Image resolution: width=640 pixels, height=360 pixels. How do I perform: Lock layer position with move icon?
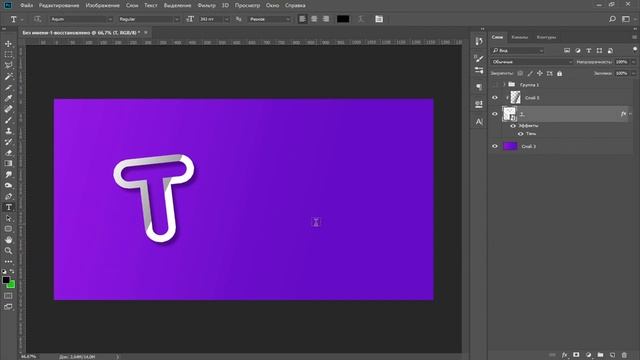tap(540, 73)
